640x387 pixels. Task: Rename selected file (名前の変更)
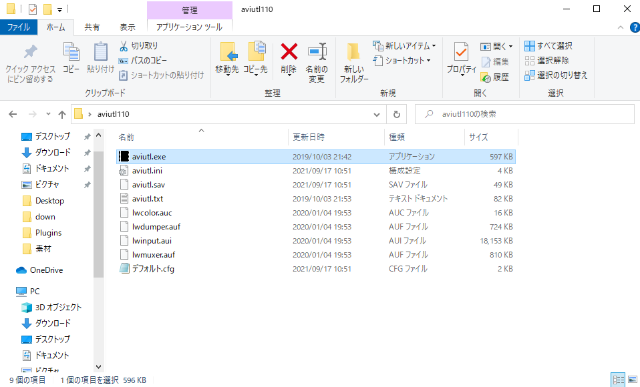[317, 62]
